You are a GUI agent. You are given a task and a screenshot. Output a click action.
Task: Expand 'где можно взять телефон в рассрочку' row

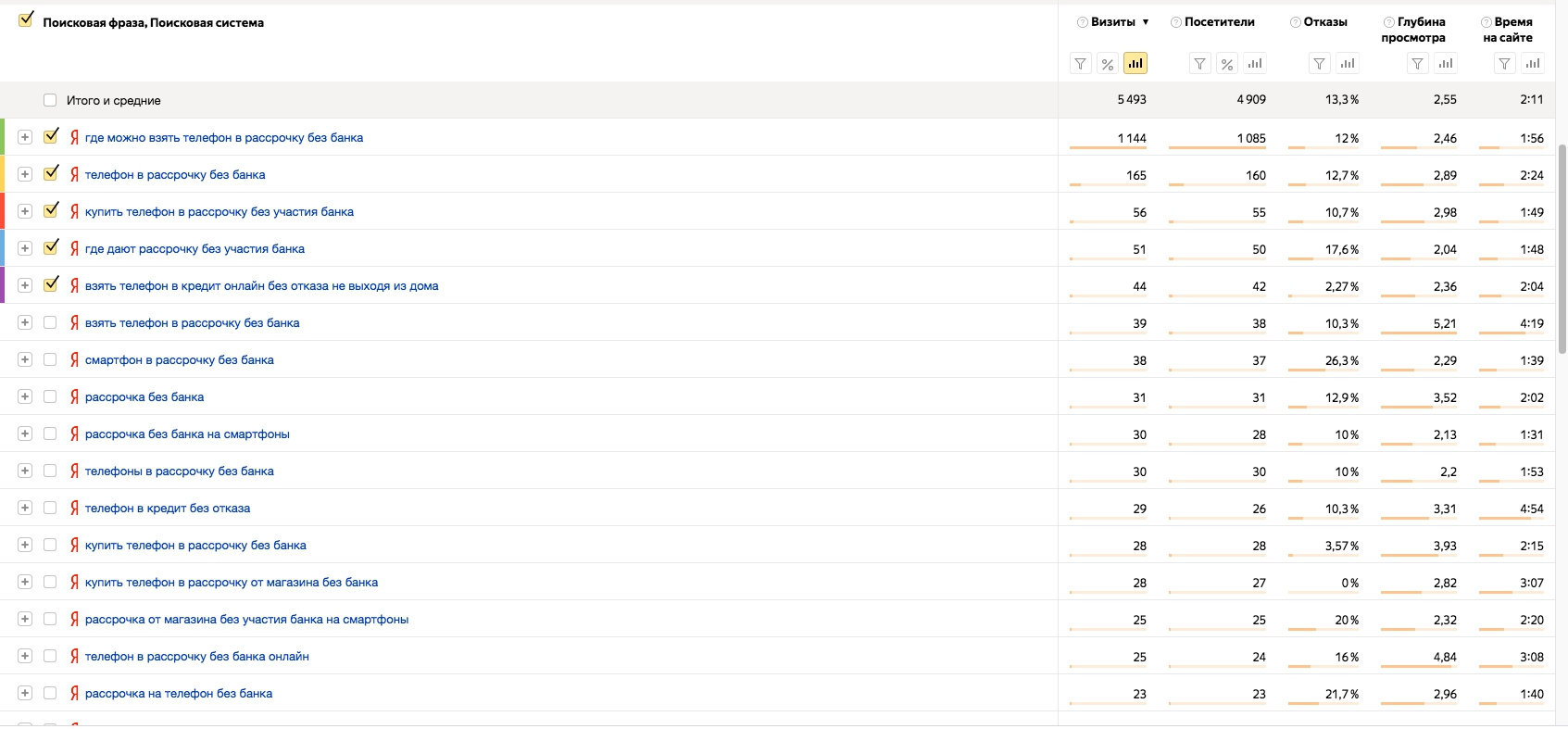[25, 137]
